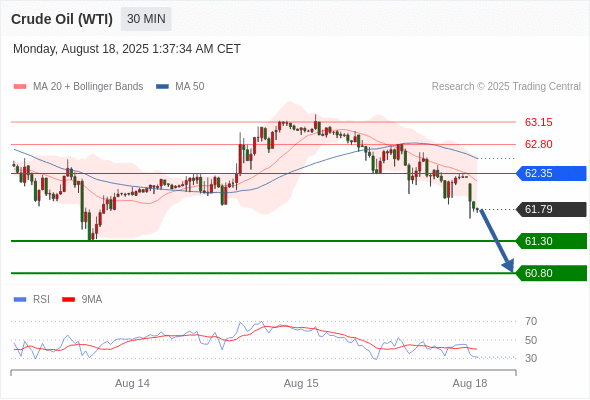Click the Crude Oil (WTI) title

(x=62, y=19)
